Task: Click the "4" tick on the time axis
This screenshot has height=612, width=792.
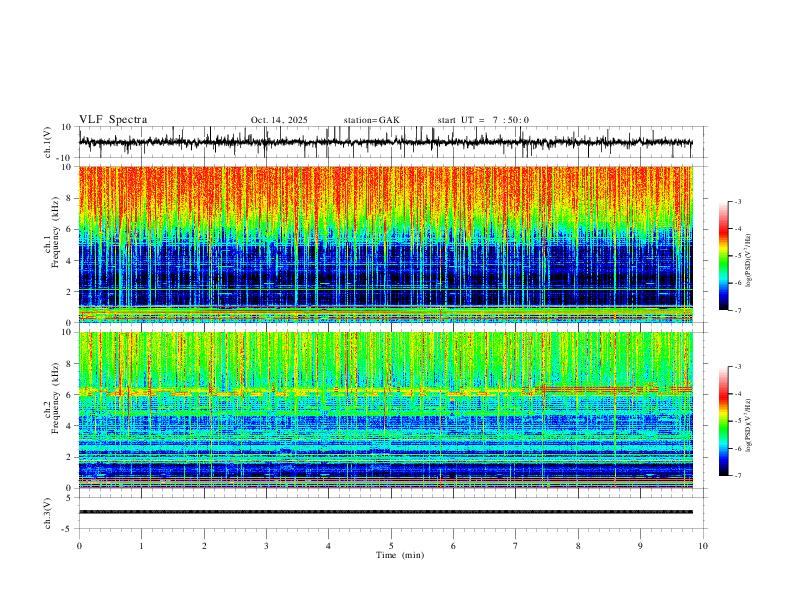Action: 328,546
